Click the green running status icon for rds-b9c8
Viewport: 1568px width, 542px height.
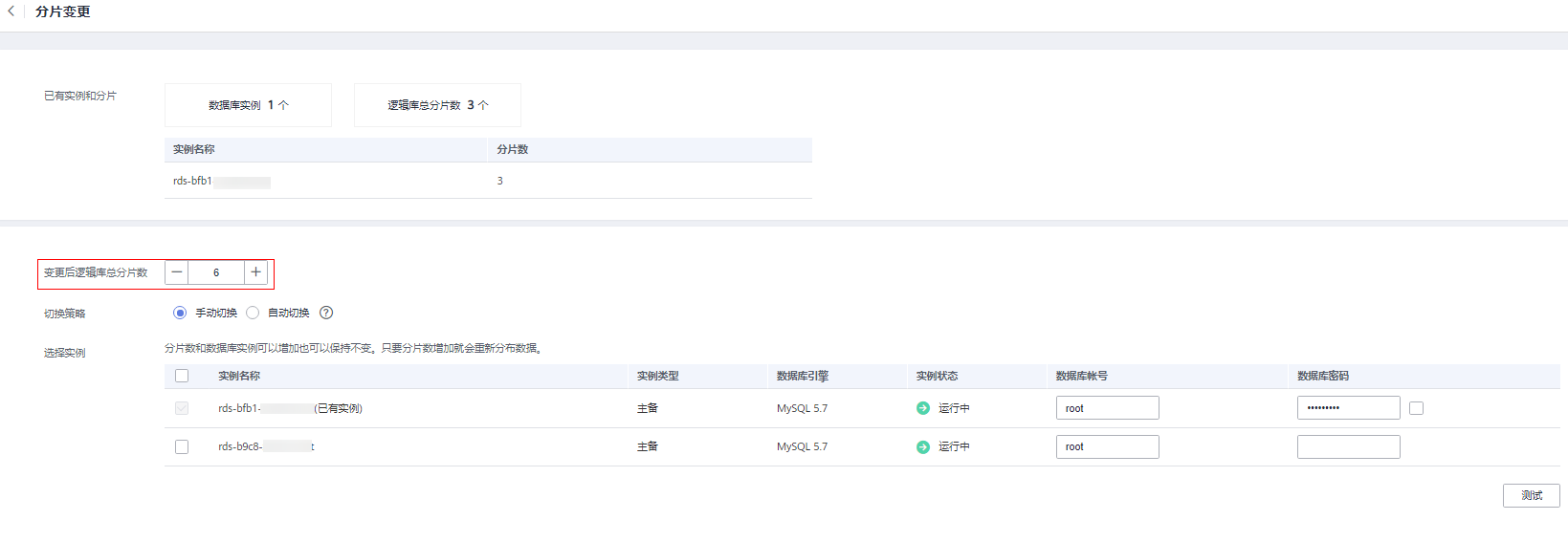923,446
